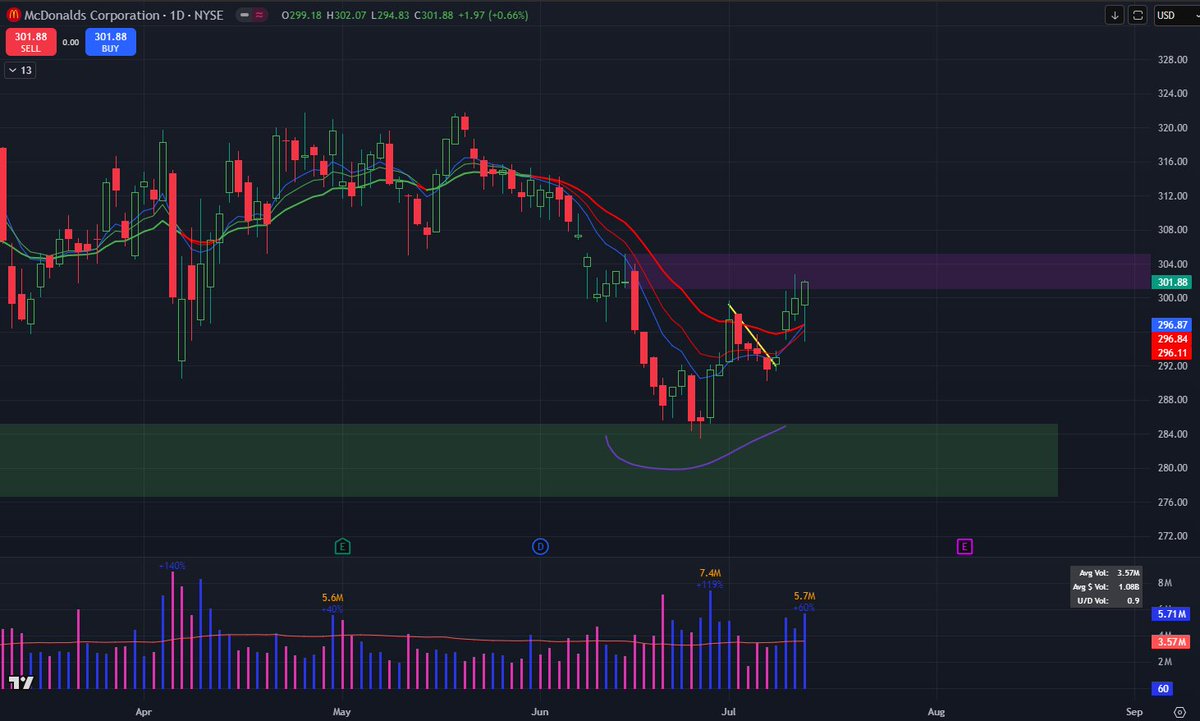The height and width of the screenshot is (721, 1200).
Task: Select the purple resistance zone rectangle
Action: click(x=890, y=271)
